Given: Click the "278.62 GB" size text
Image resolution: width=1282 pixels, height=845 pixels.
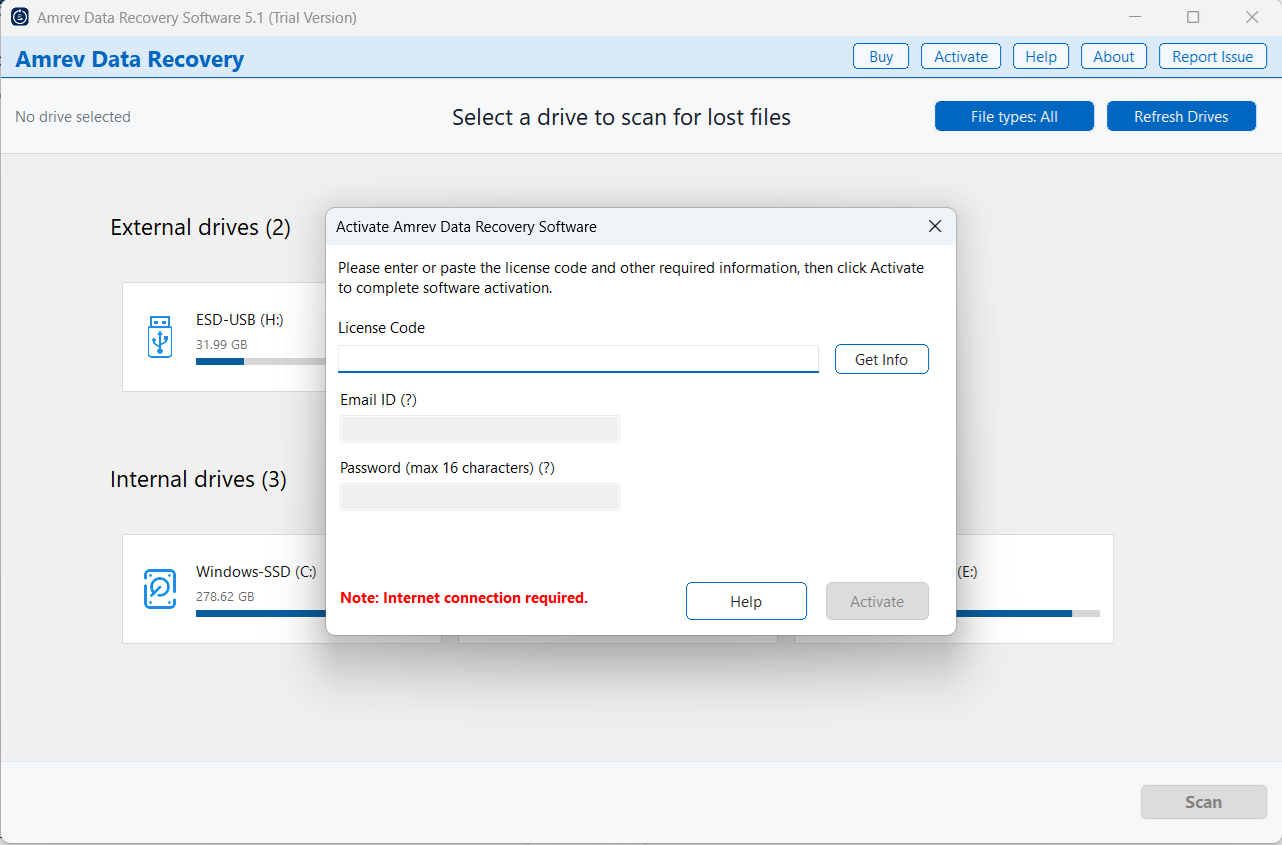Looking at the screenshot, I should 225,597.
